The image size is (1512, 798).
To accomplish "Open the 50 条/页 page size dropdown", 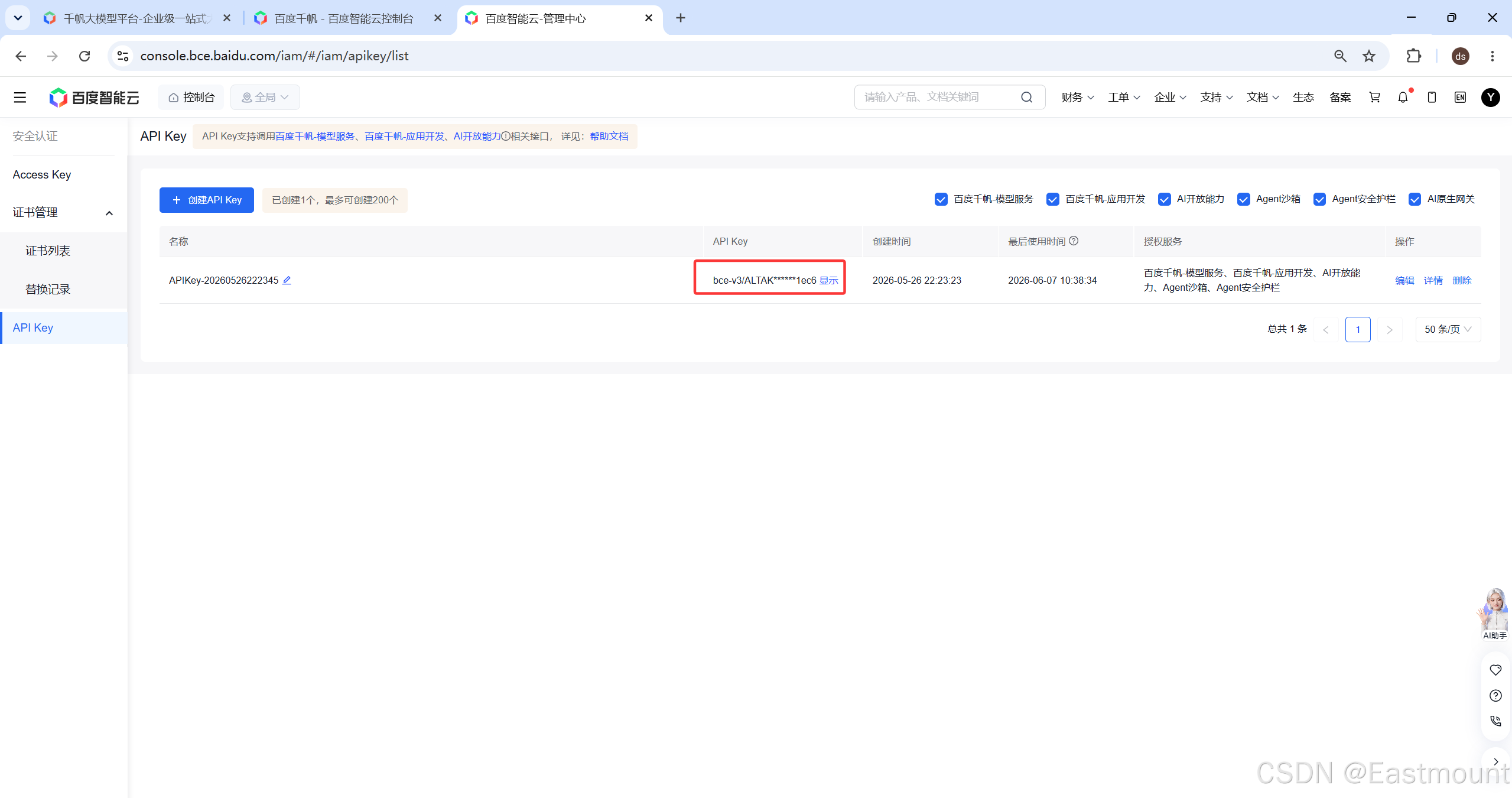I will [x=1448, y=329].
